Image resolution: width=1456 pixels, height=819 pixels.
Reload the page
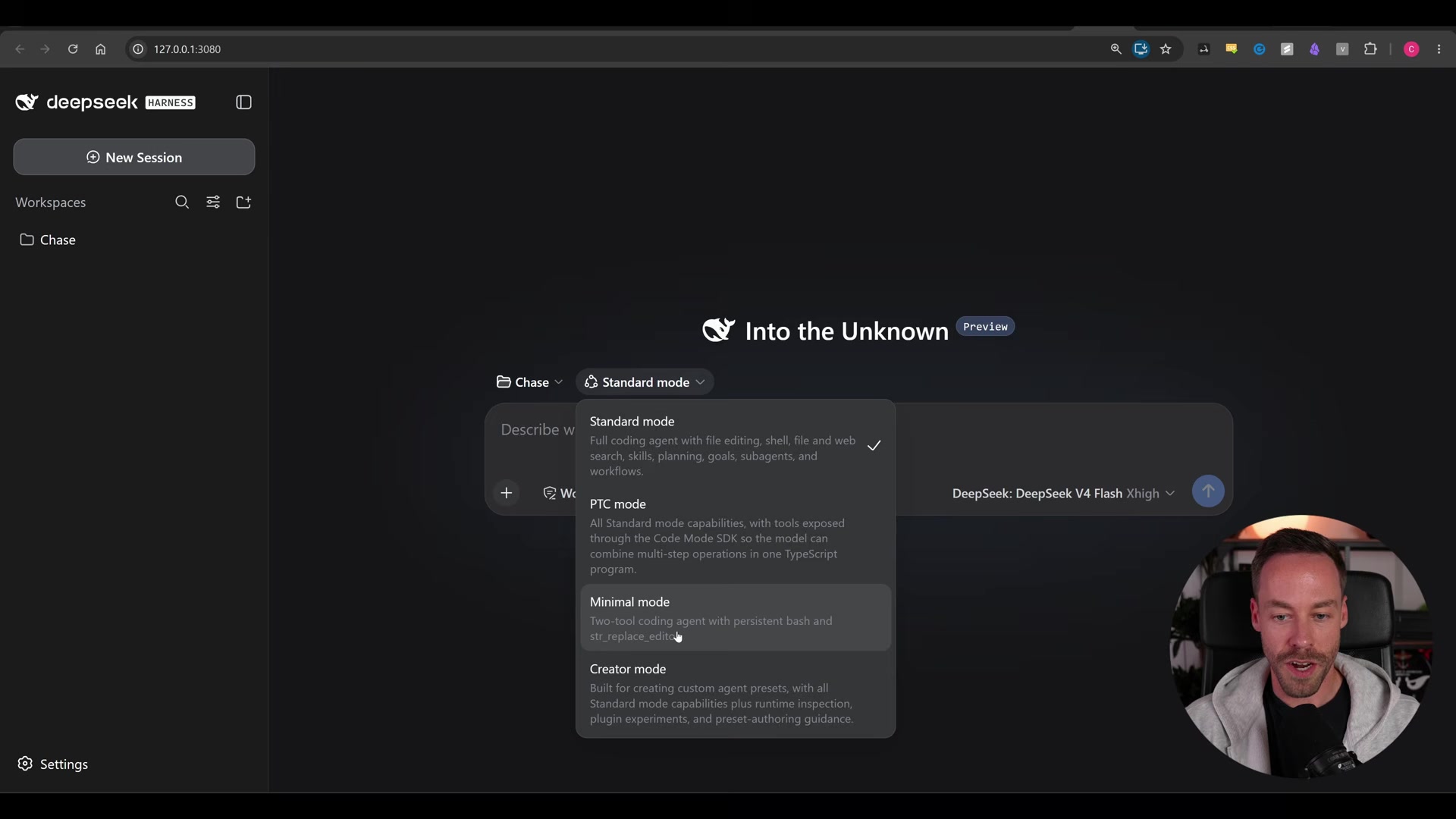click(73, 49)
